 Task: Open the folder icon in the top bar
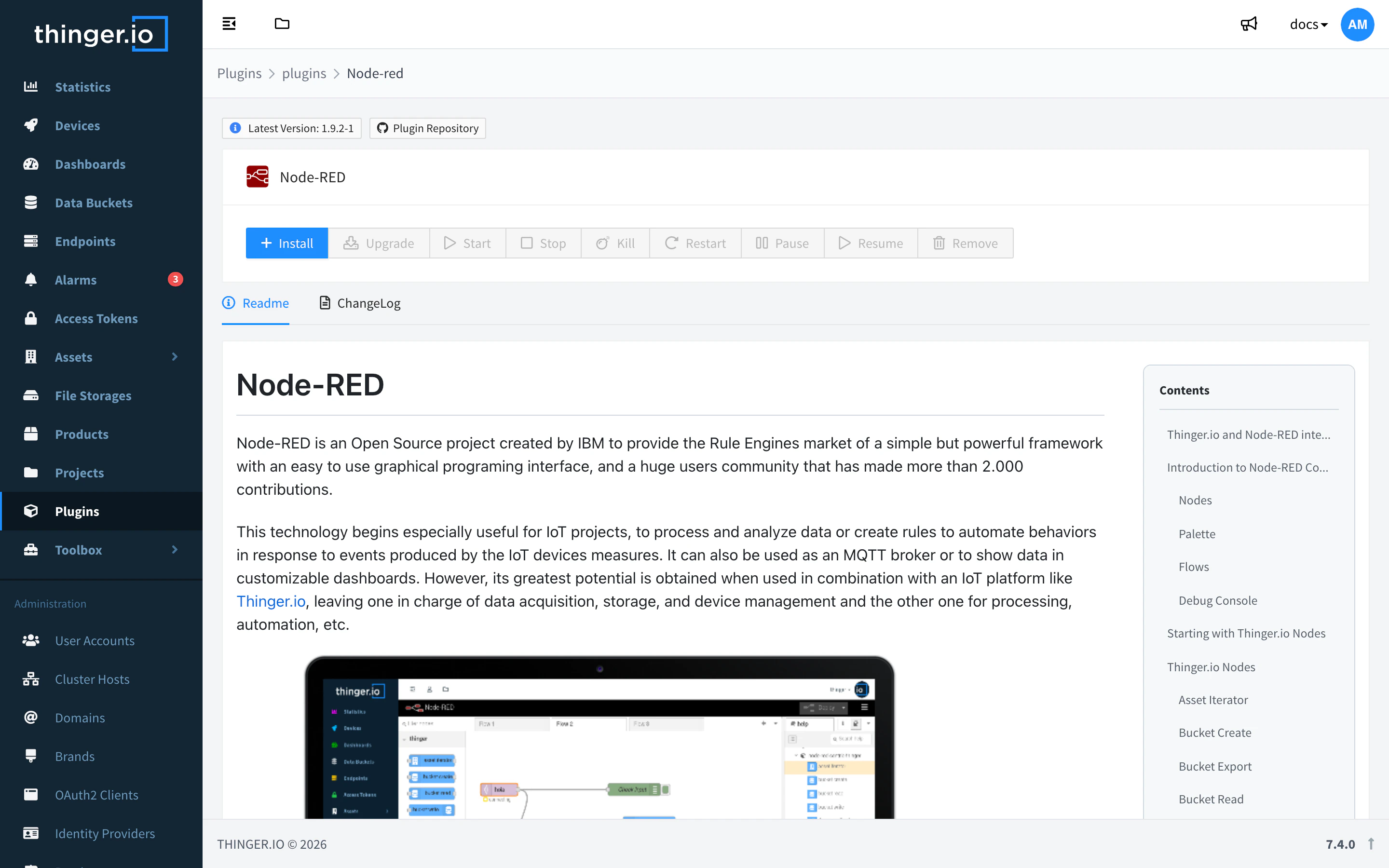point(282,24)
